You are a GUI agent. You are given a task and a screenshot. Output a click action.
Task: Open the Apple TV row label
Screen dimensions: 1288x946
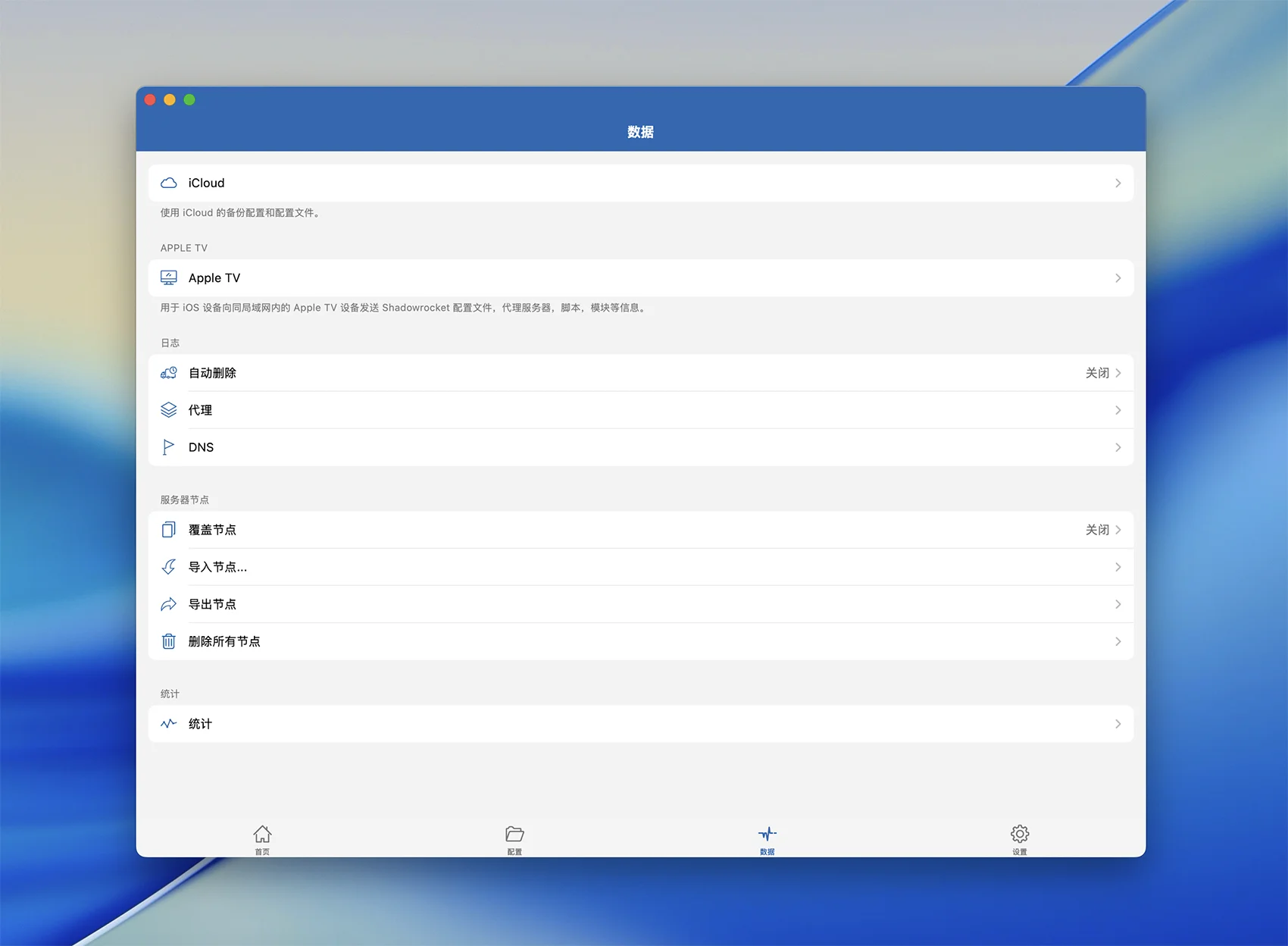point(214,278)
